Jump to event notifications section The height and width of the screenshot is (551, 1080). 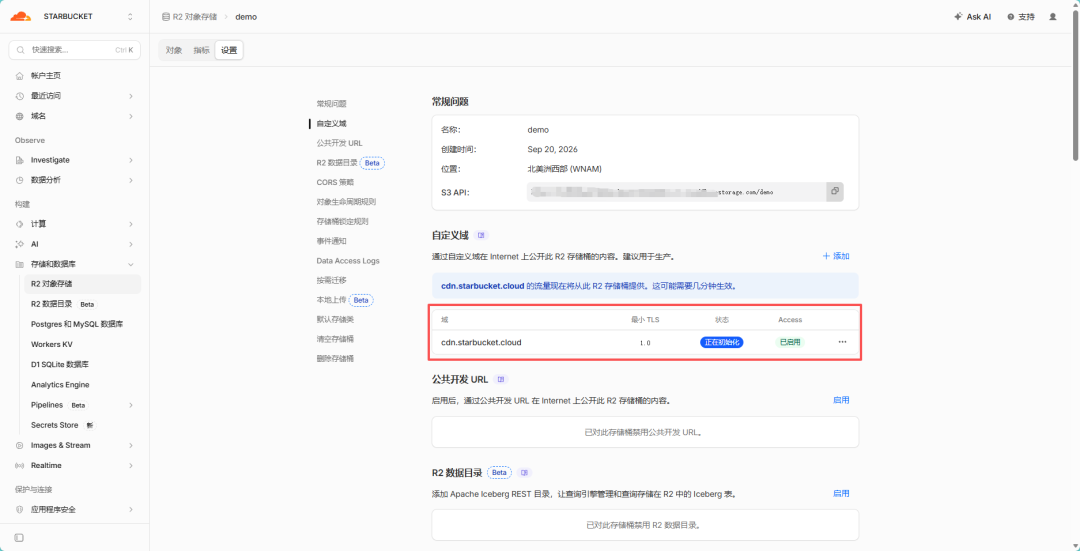331,241
